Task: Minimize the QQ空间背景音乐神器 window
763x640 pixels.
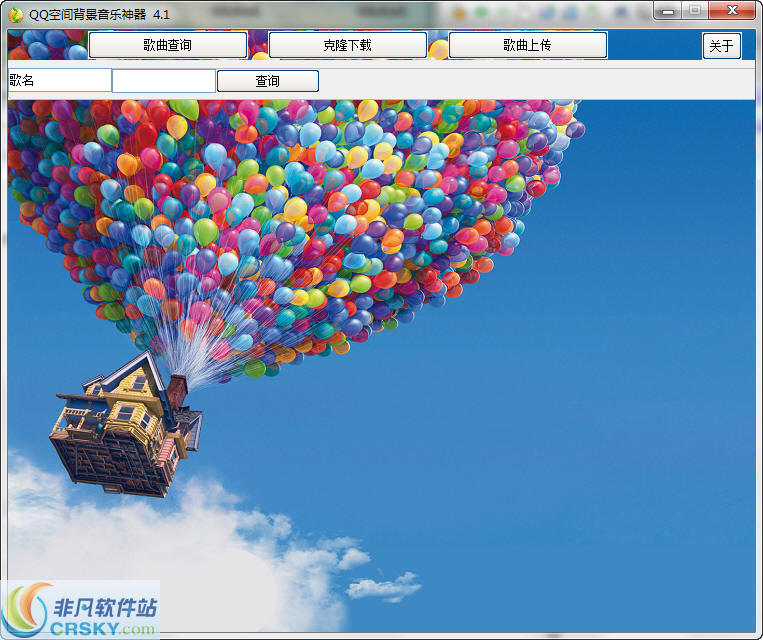Action: pos(668,11)
